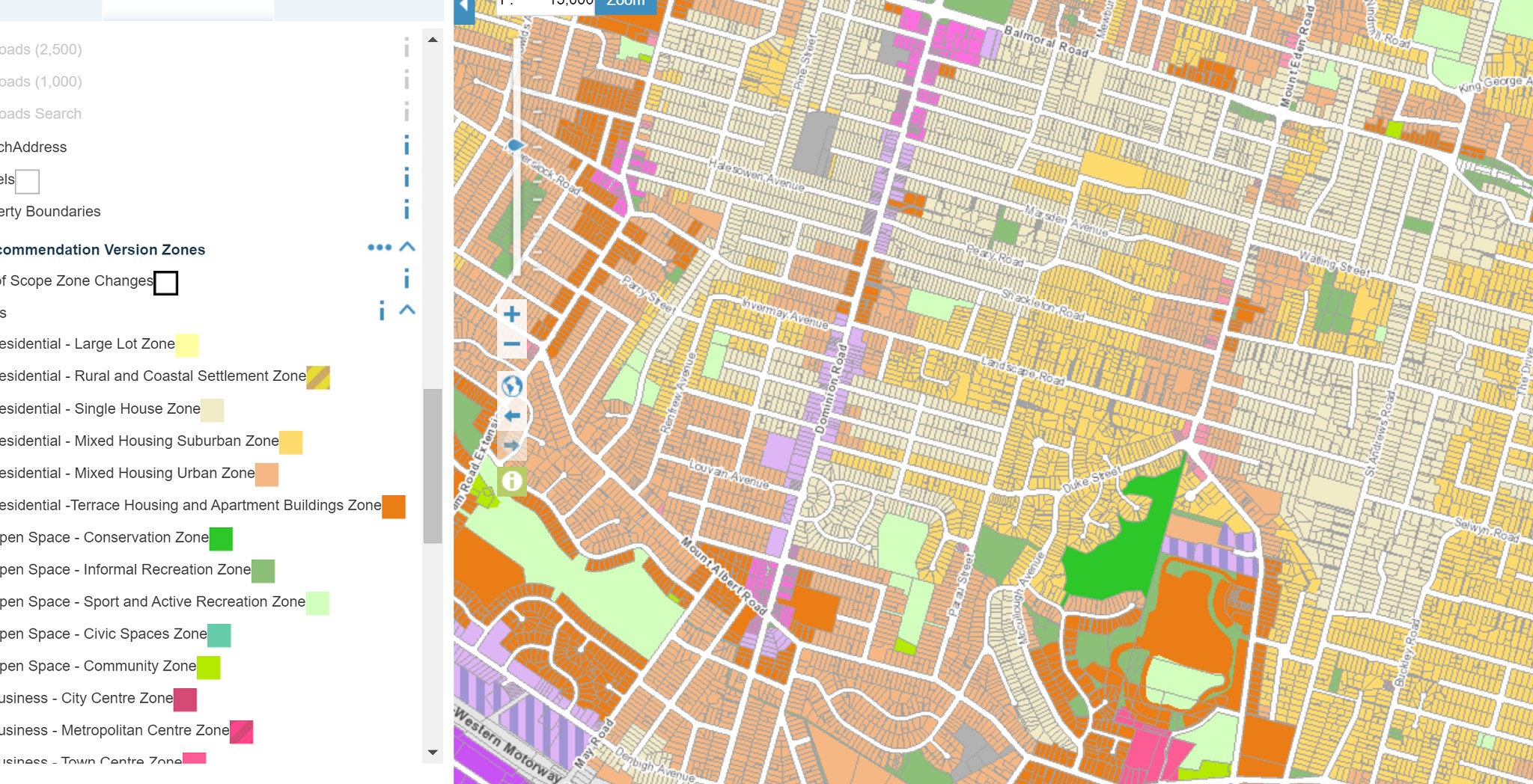Click the globe full extent icon
1533x784 pixels.
click(512, 387)
